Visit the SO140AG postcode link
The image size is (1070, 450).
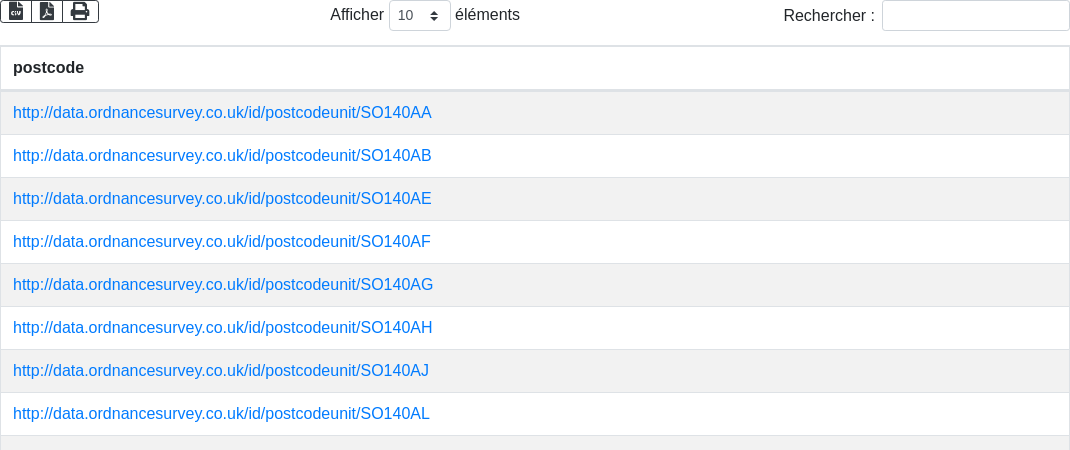(223, 284)
